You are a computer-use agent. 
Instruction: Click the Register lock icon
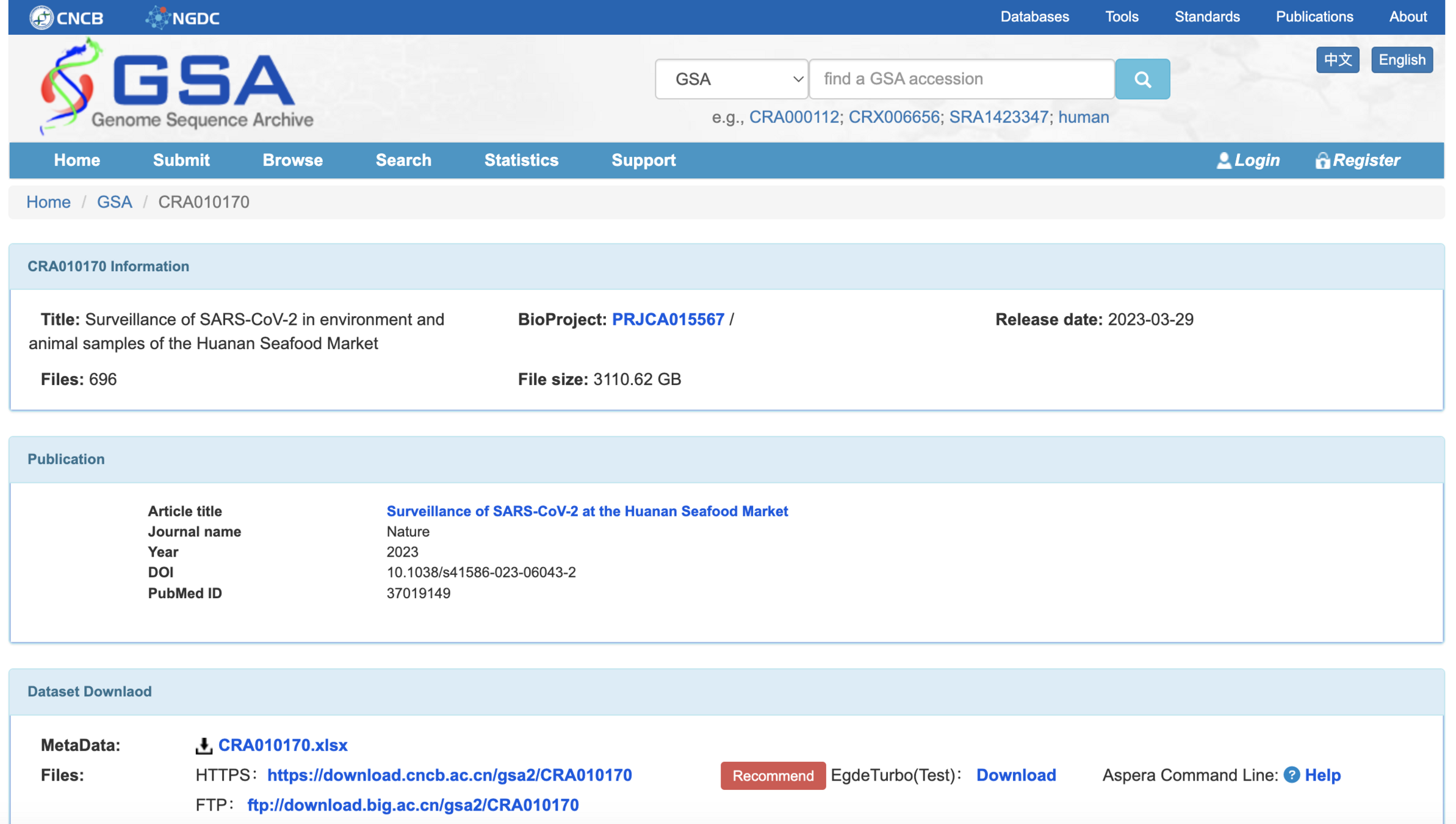[x=1322, y=161]
